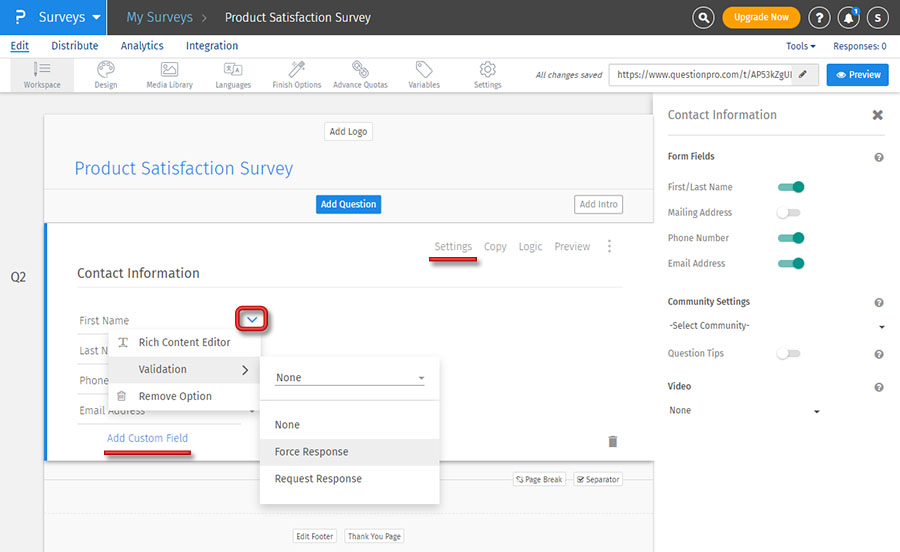This screenshot has height=552, width=900.
Task: Open the Select Community dropdown
Action: tap(776, 326)
